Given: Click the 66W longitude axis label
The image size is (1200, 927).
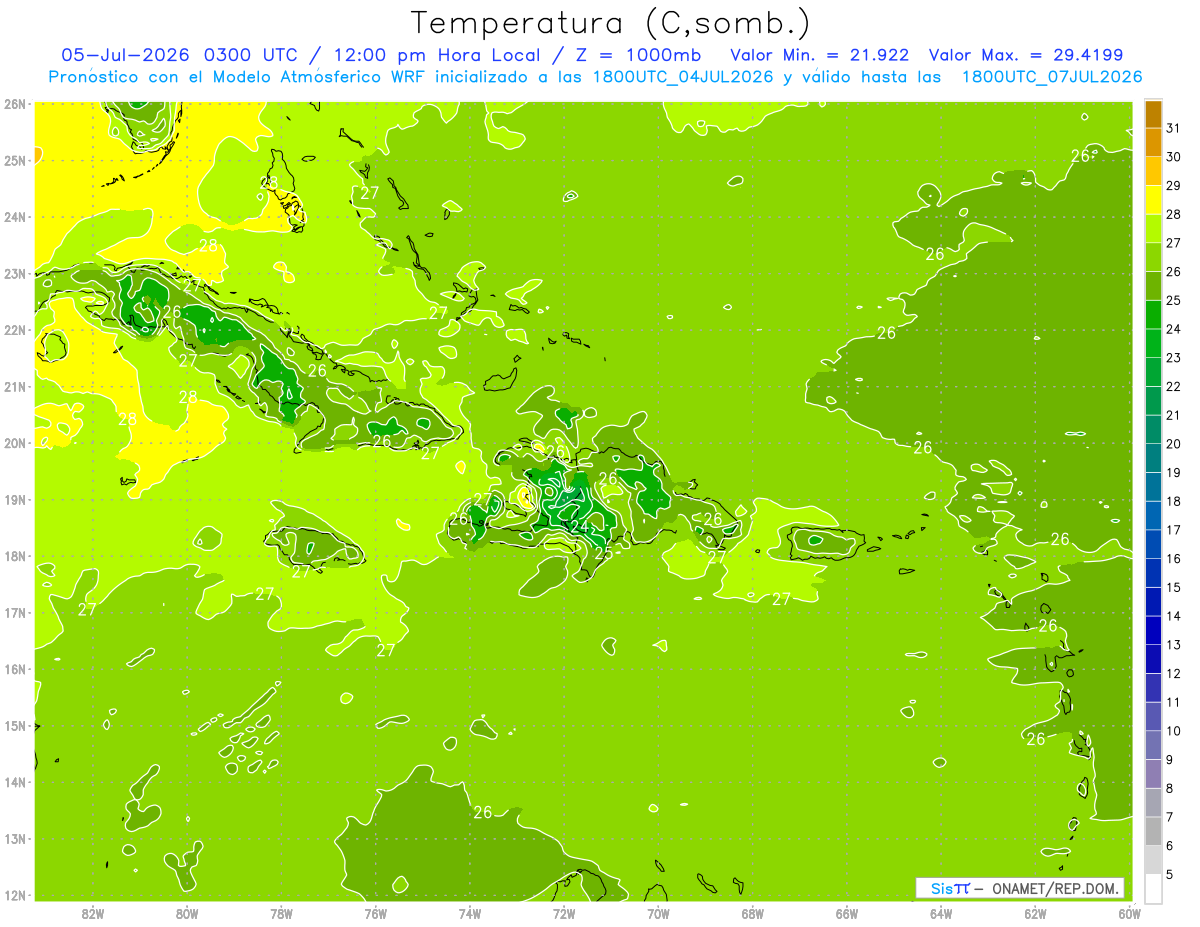Looking at the screenshot, I should point(847,913).
